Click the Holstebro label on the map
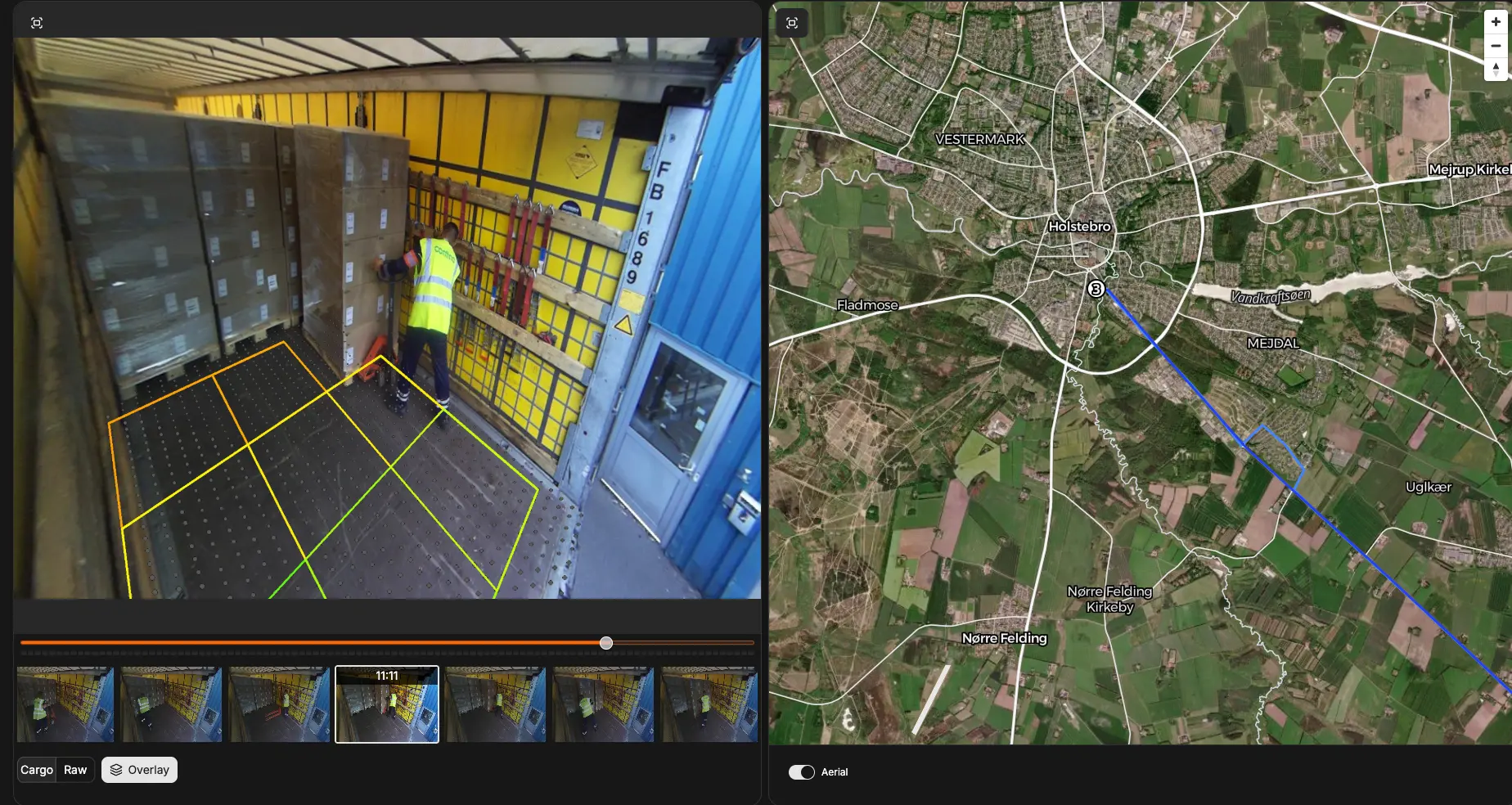This screenshot has width=1512, height=805. click(x=1079, y=227)
